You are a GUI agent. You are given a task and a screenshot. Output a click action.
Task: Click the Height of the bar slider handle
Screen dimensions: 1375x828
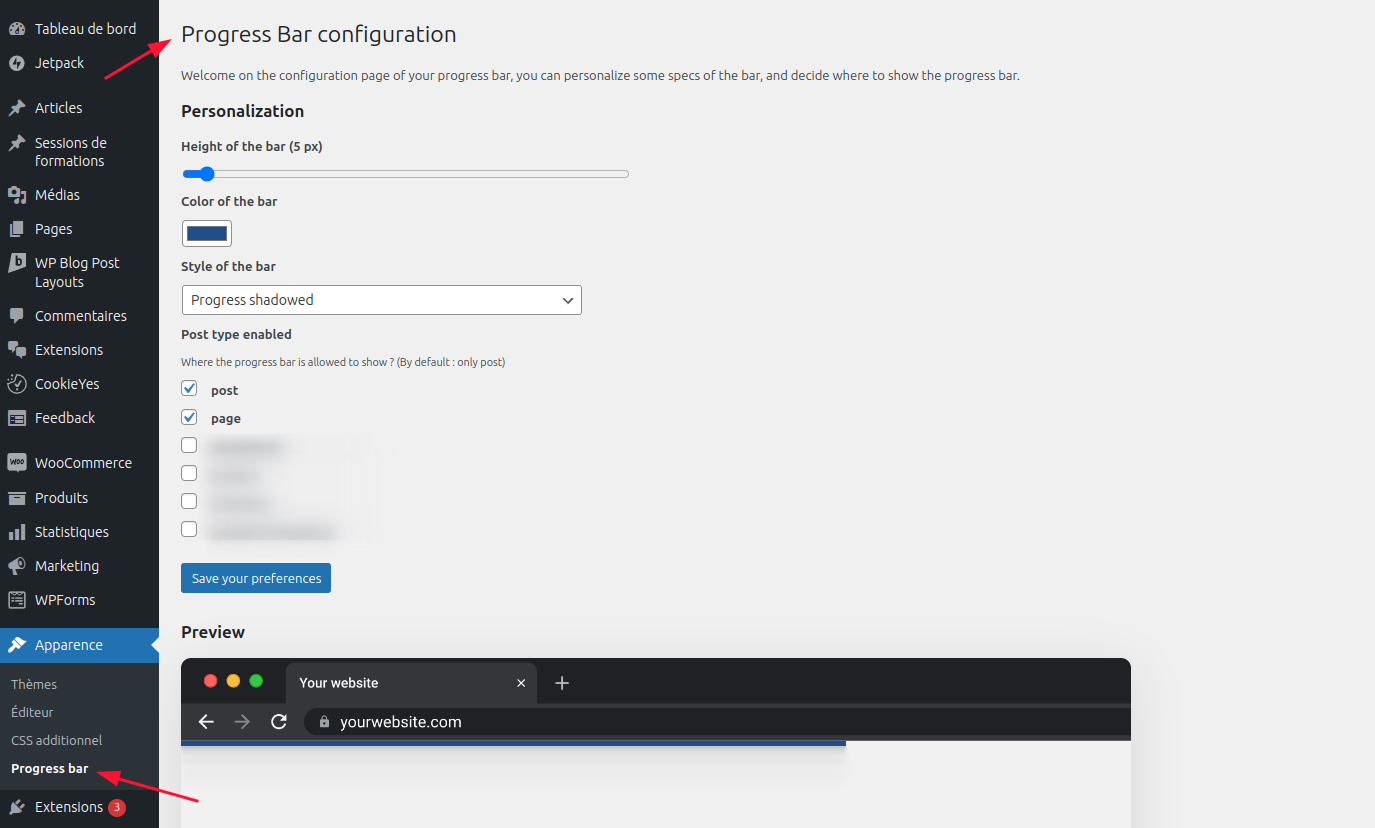(x=206, y=174)
